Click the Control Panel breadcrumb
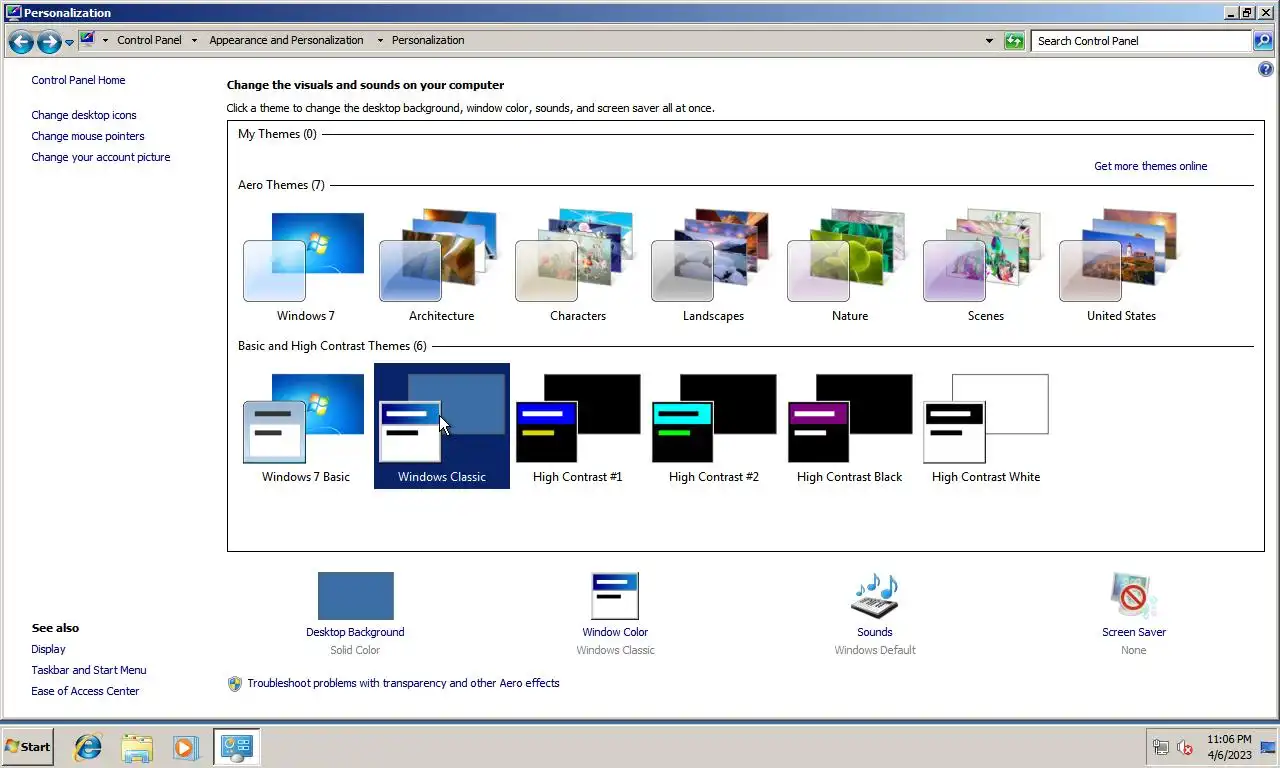This screenshot has width=1280, height=768. point(149,40)
